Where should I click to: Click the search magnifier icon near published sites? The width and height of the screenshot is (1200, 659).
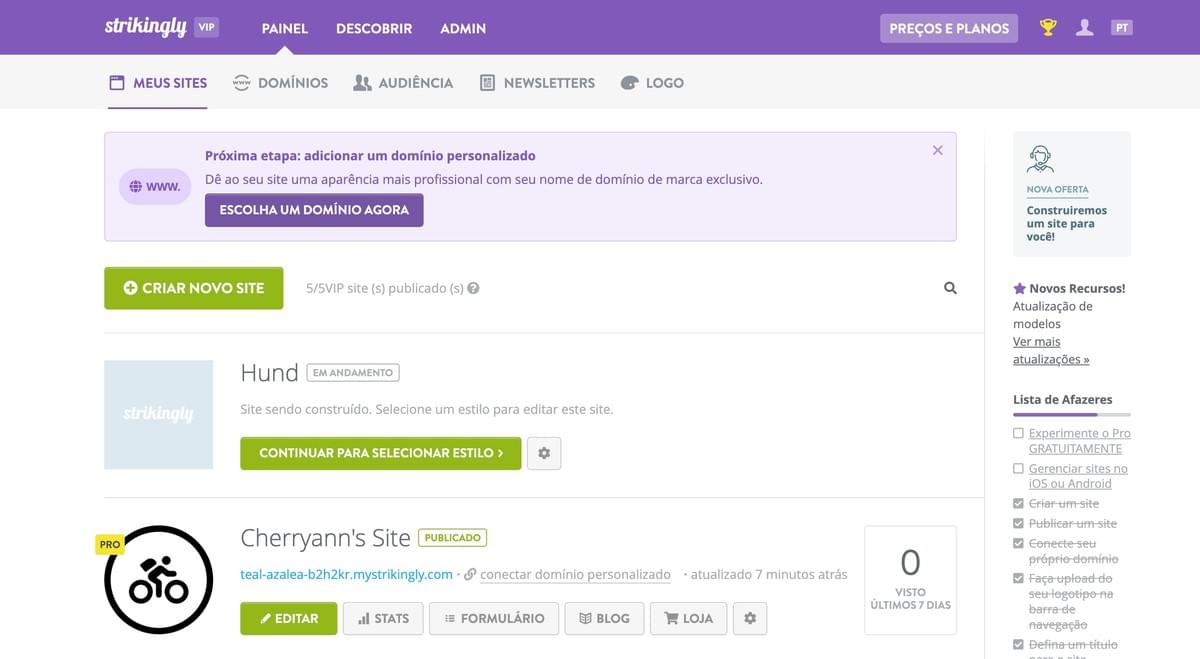(x=949, y=288)
